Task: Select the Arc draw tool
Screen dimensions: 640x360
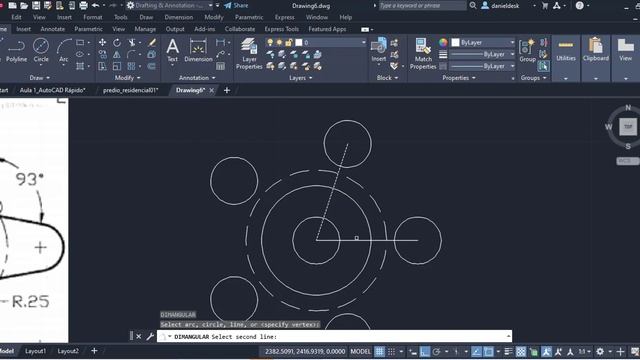Action: [64, 50]
